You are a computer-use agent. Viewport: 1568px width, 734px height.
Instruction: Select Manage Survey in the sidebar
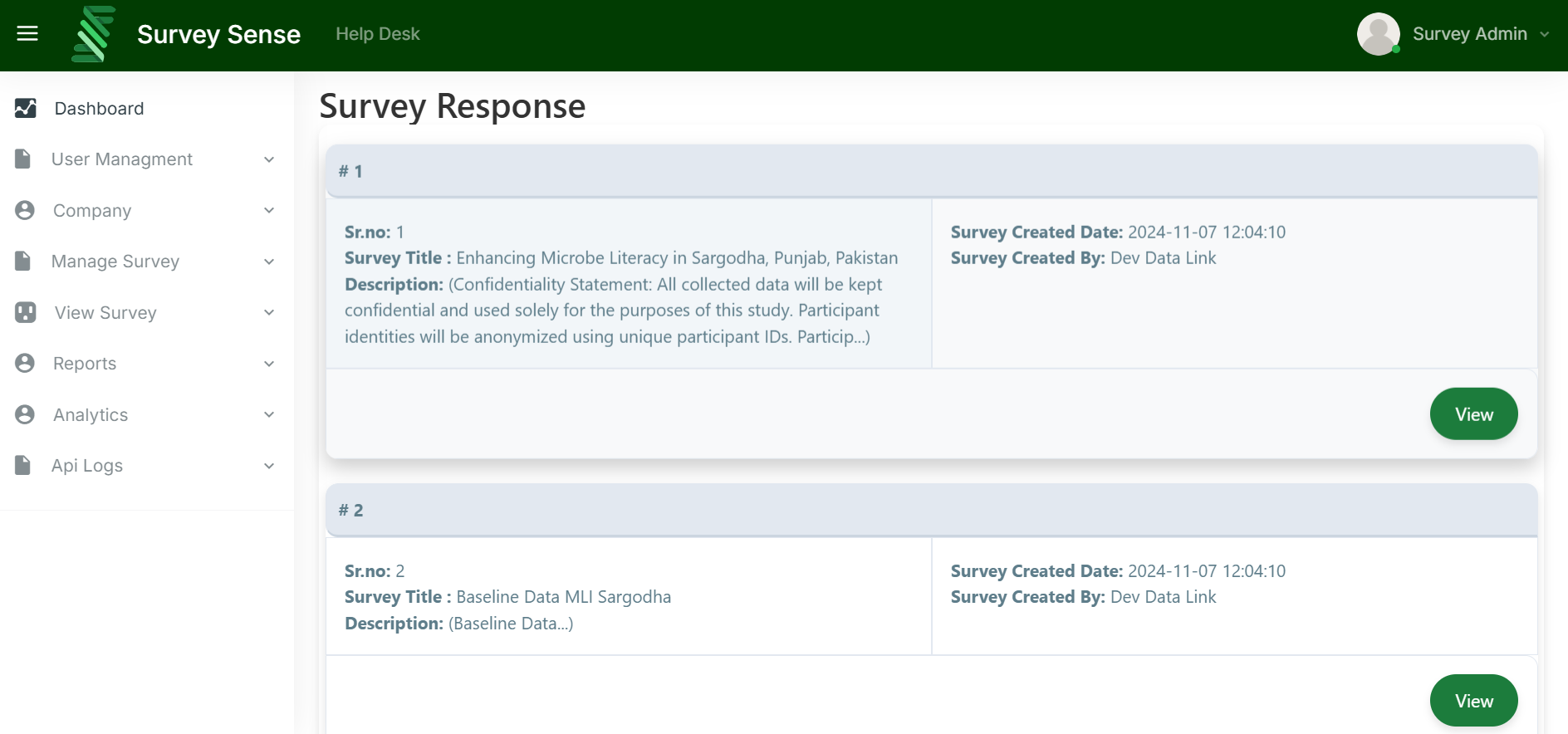click(115, 262)
